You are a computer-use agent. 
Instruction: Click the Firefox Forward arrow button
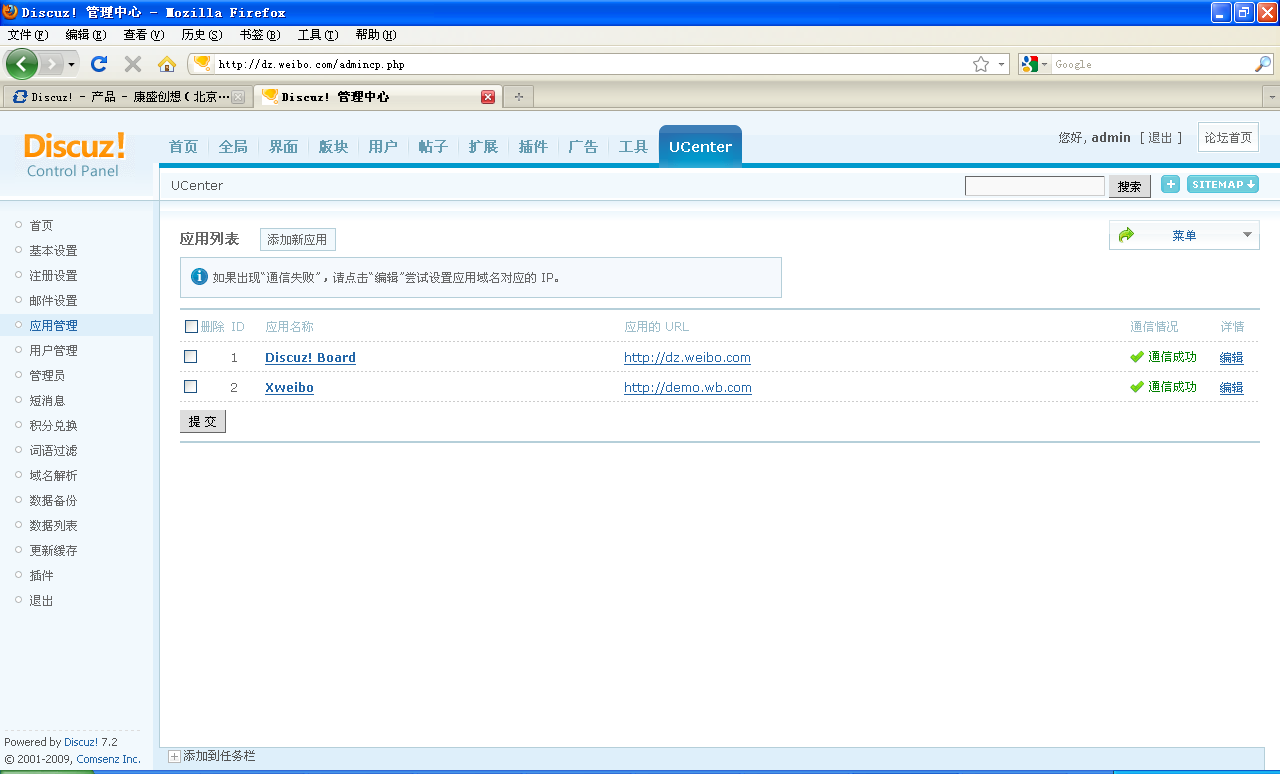coord(51,64)
